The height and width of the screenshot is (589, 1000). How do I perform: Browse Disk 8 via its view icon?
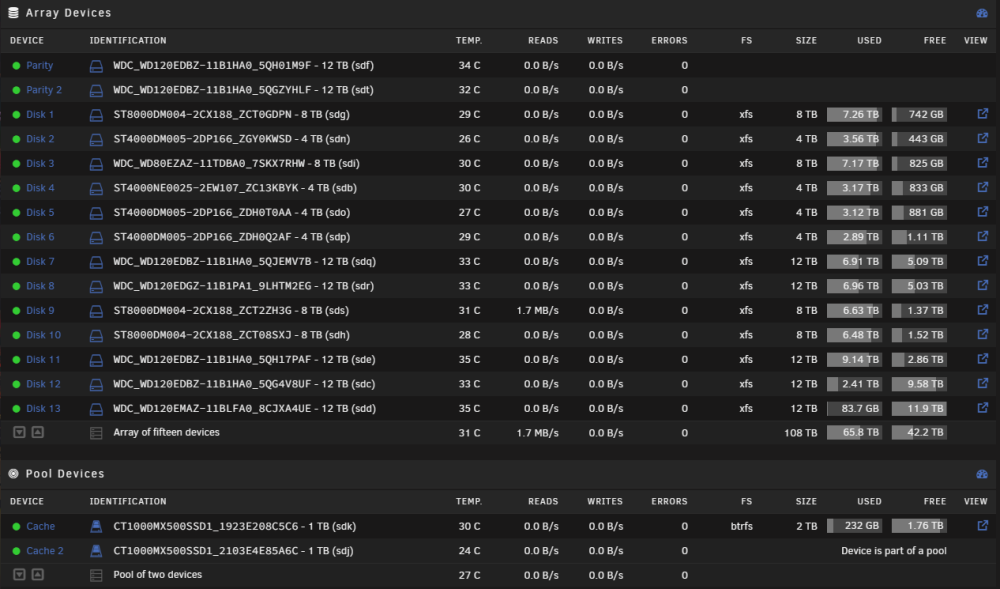[983, 285]
